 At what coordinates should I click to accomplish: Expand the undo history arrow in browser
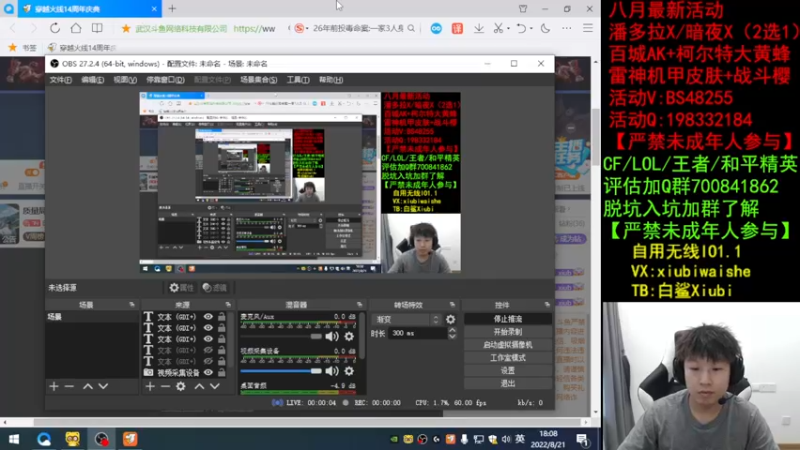531,29
